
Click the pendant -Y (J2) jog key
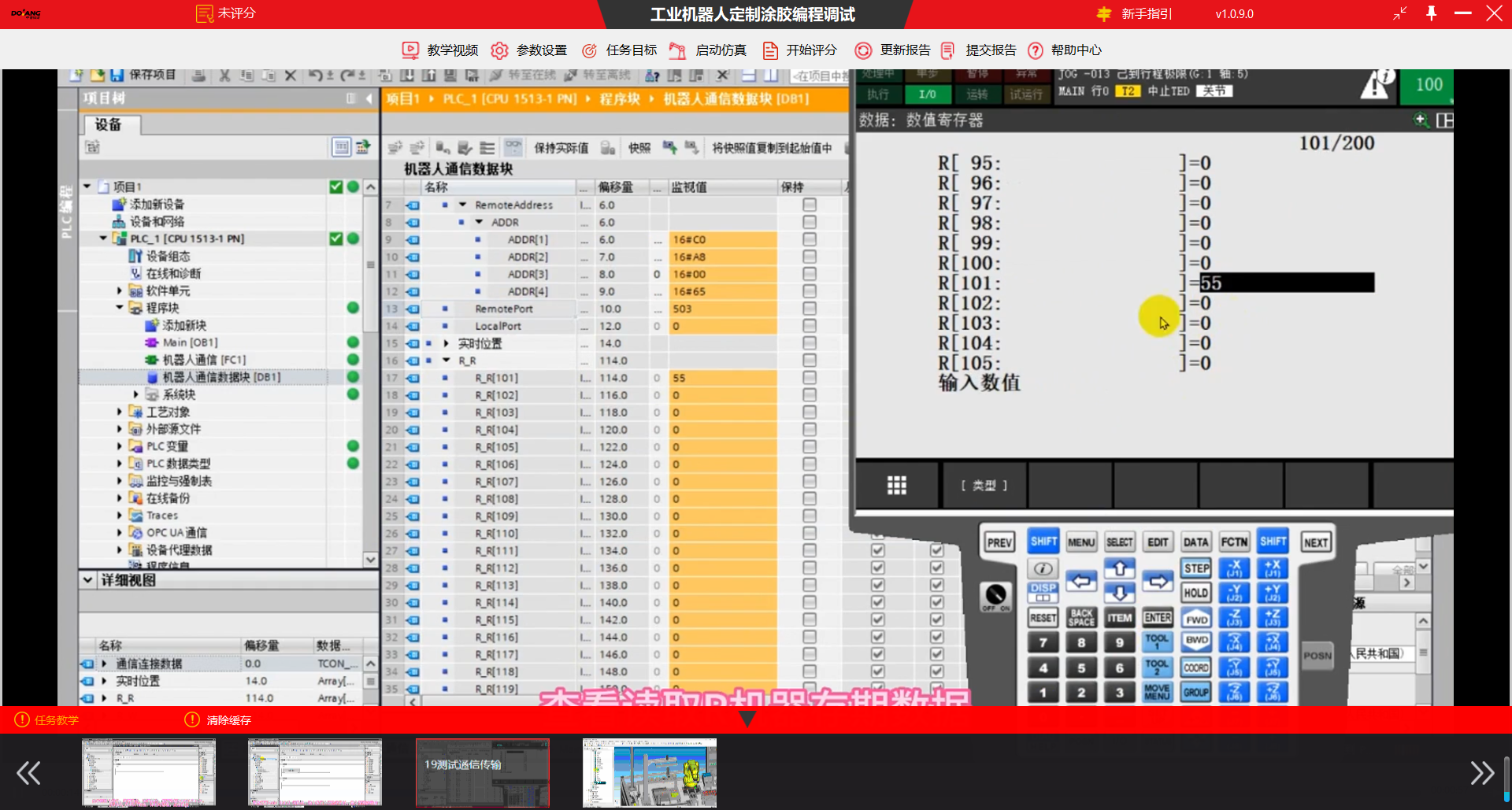click(x=1234, y=593)
